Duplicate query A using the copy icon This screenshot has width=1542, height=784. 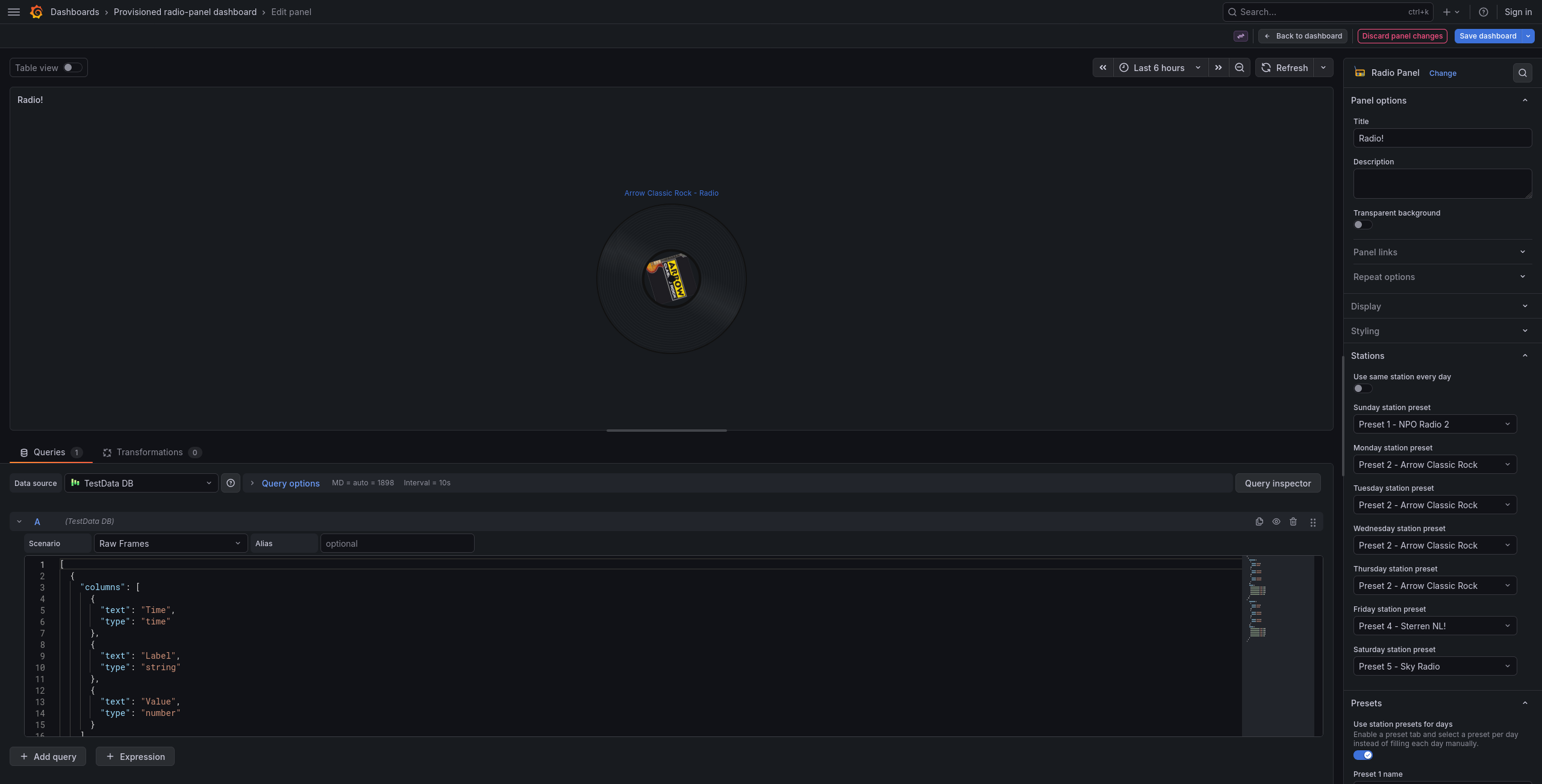[x=1259, y=521]
